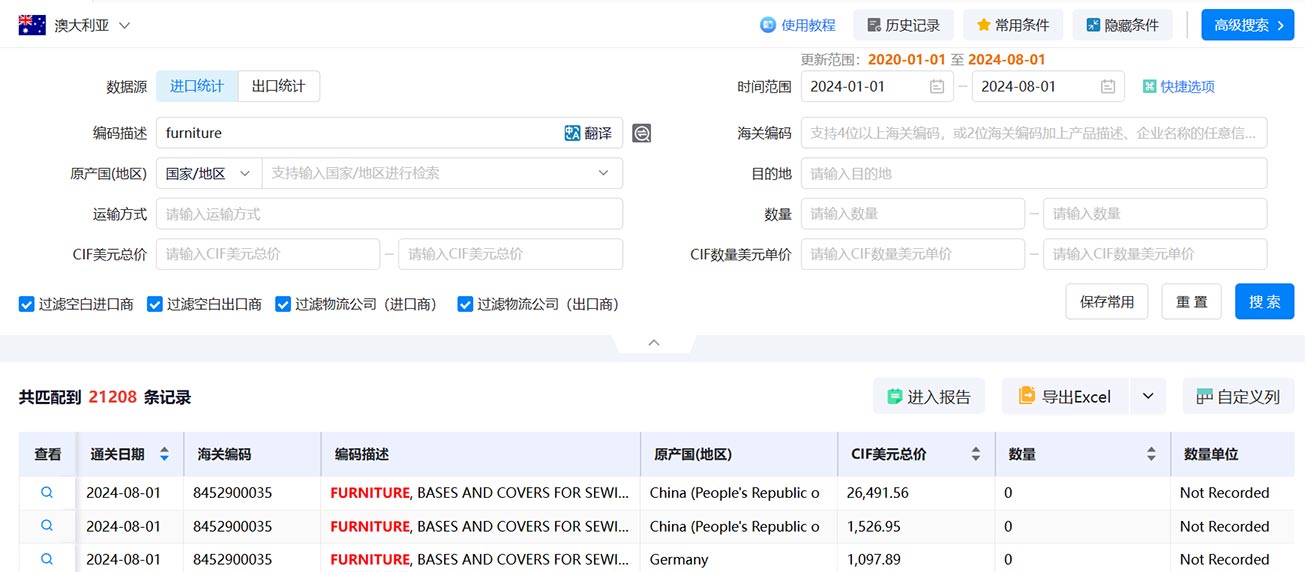Toggle 过滤空白进口商 checkbox

pos(27,304)
